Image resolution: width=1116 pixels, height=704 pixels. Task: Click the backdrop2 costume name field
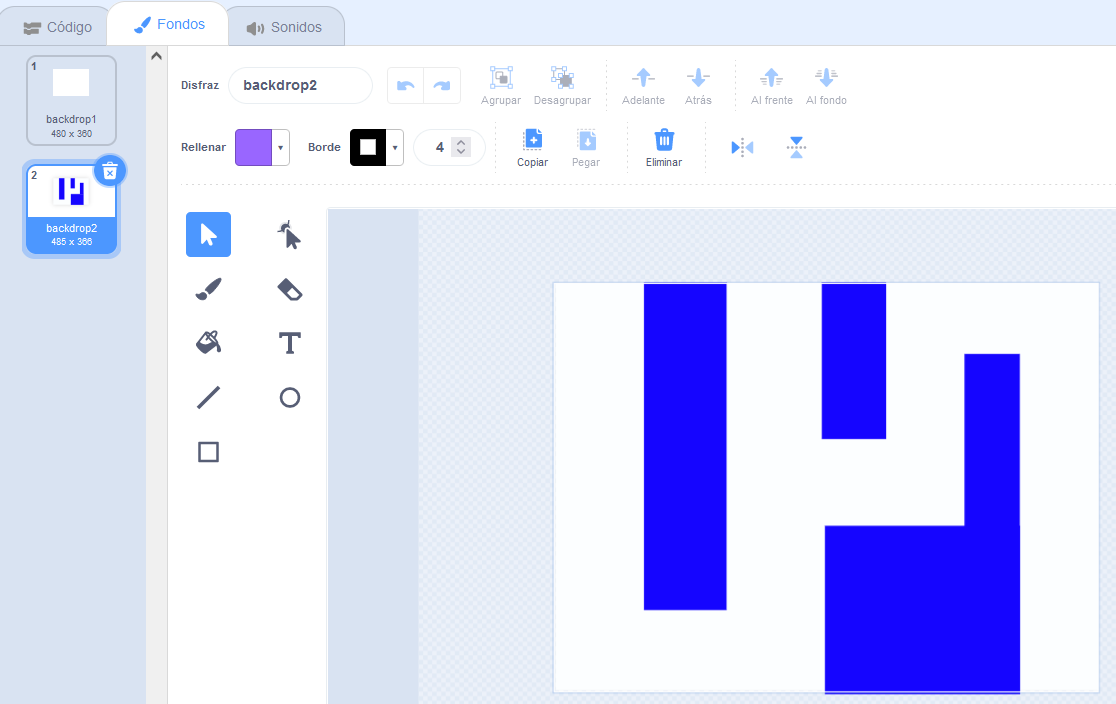tap(300, 85)
